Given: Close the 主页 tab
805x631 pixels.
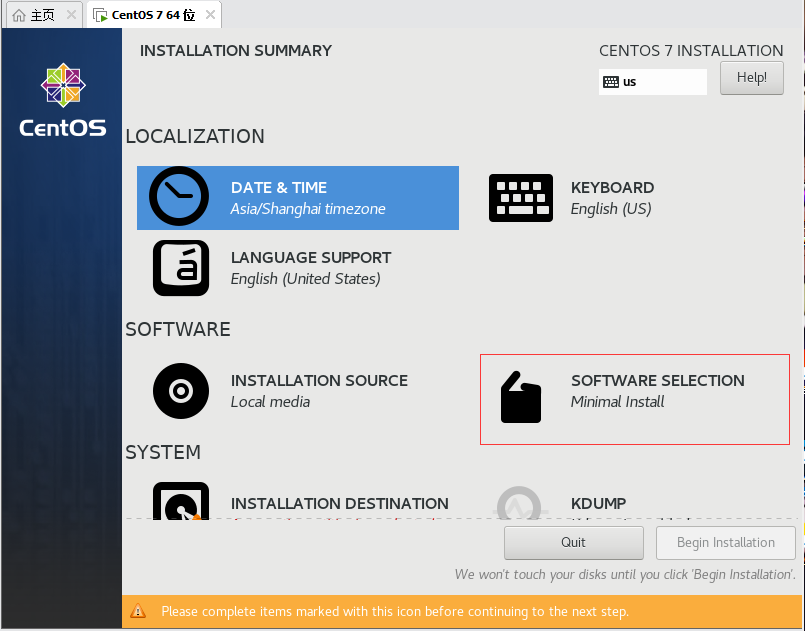Looking at the screenshot, I should point(71,15).
